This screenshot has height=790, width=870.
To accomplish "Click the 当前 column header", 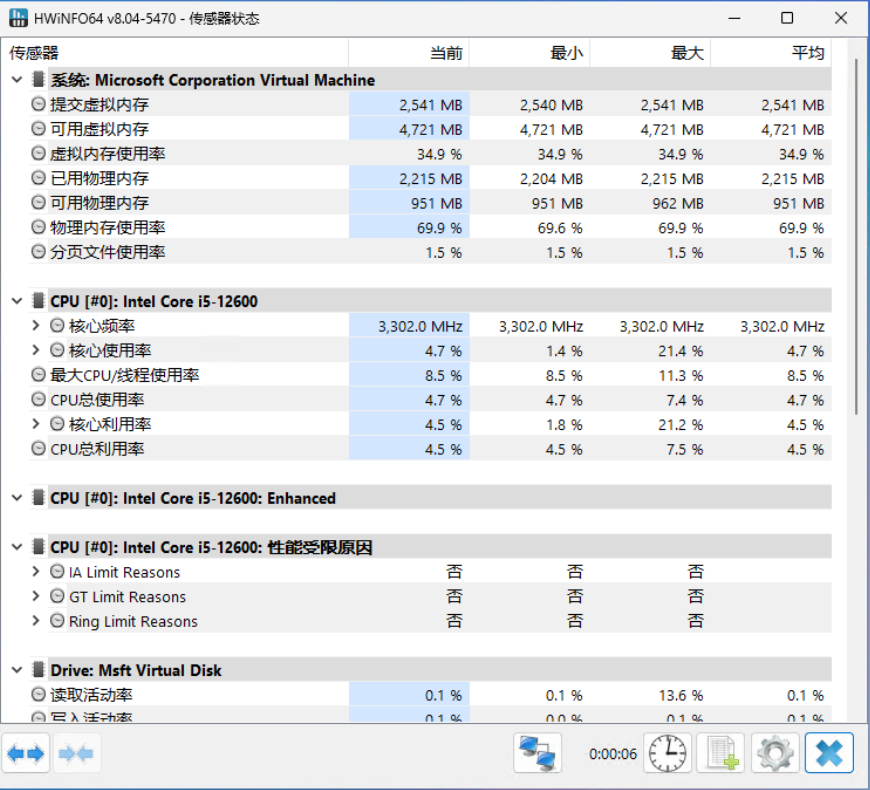I will click(x=409, y=53).
